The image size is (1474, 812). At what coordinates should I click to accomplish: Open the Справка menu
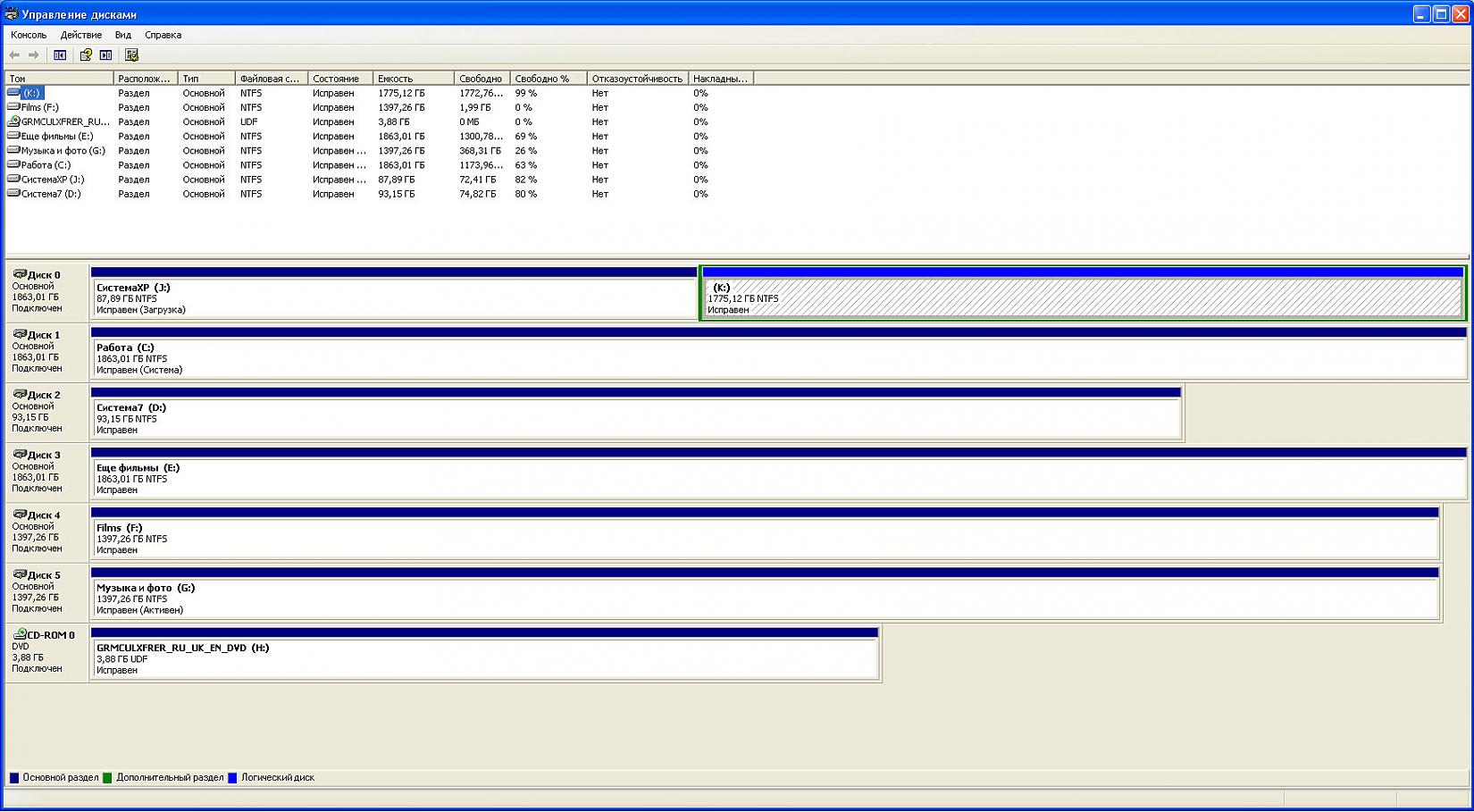[163, 35]
